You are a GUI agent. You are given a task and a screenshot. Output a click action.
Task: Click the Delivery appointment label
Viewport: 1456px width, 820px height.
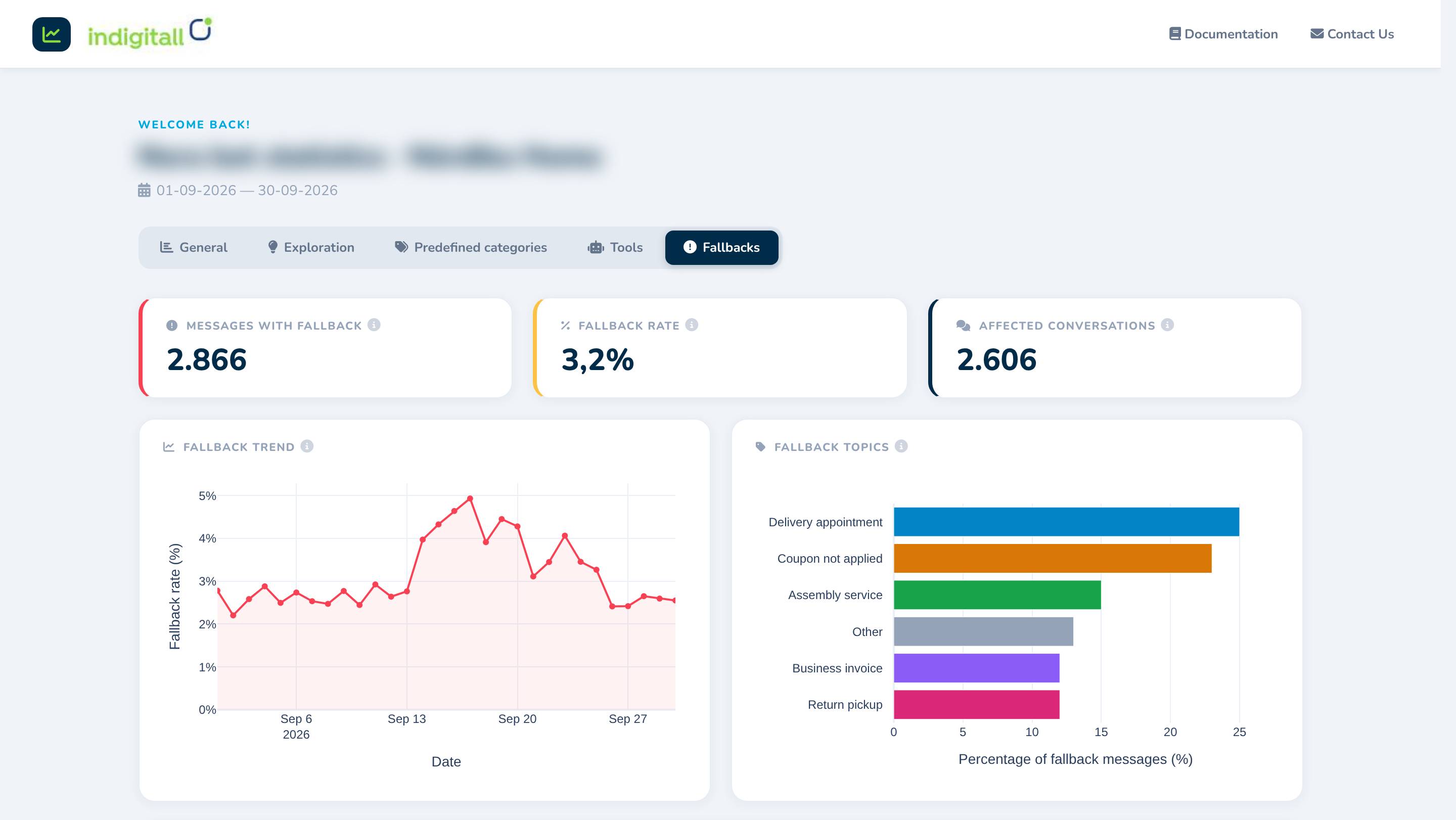tap(825, 522)
